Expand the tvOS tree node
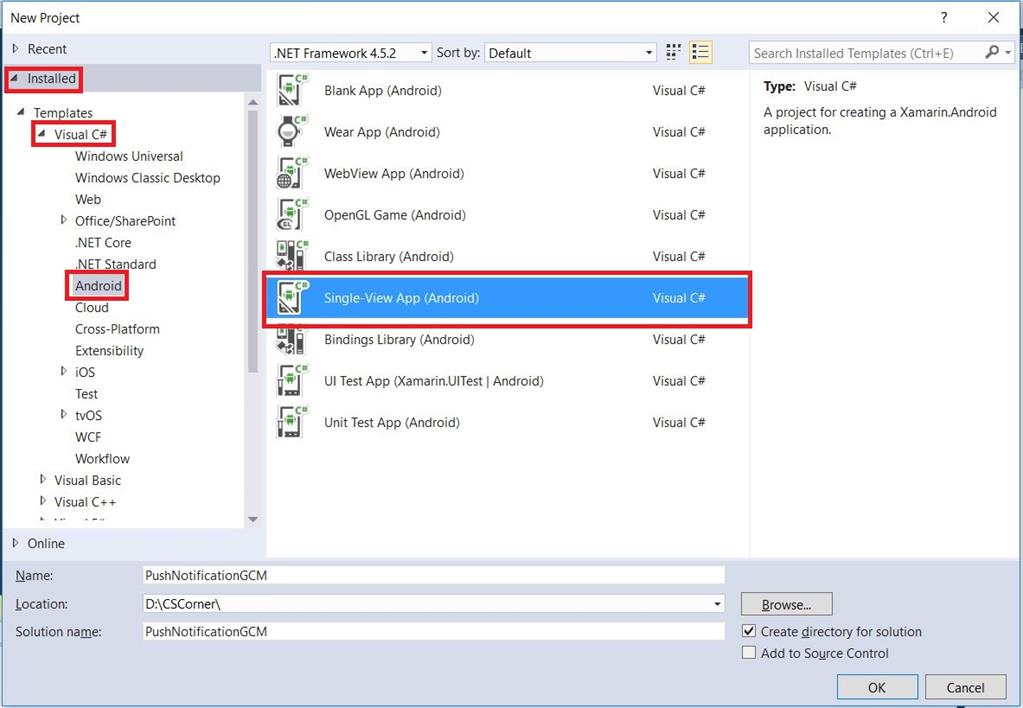 tap(63, 414)
